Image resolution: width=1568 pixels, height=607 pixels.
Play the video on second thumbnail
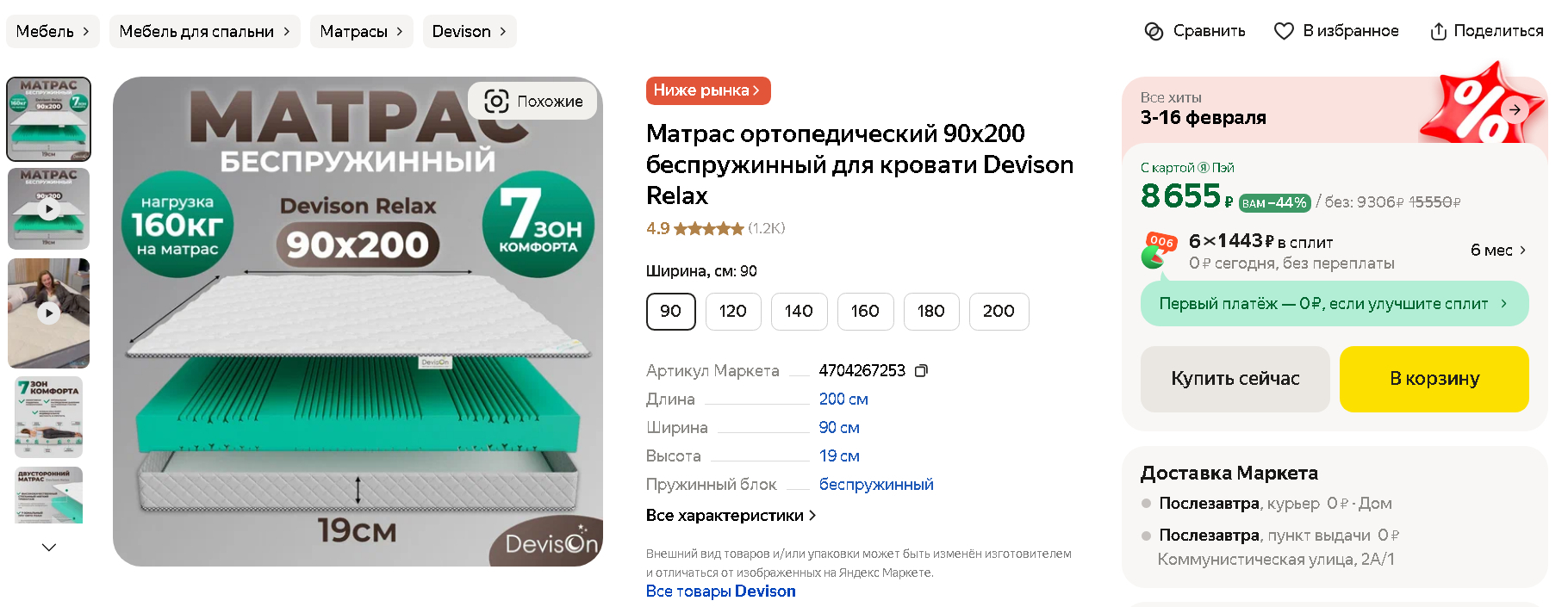click(49, 208)
